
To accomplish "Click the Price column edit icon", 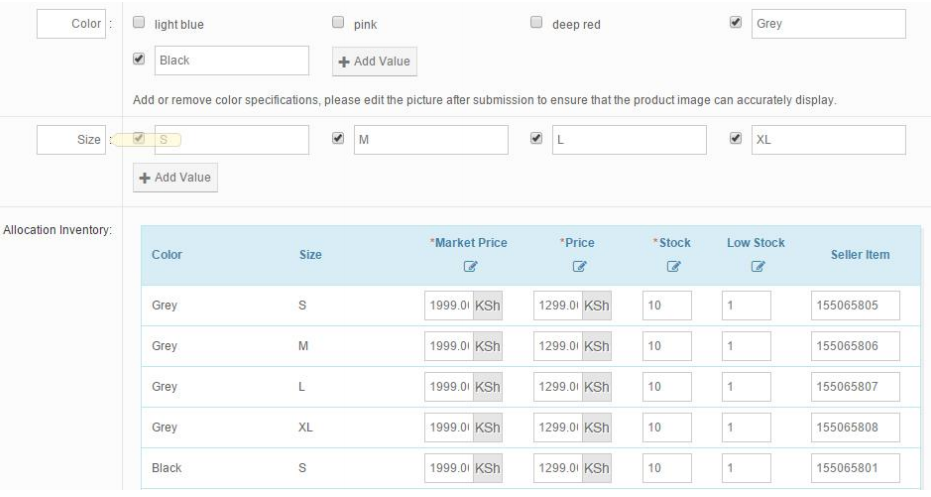I will tap(577, 269).
